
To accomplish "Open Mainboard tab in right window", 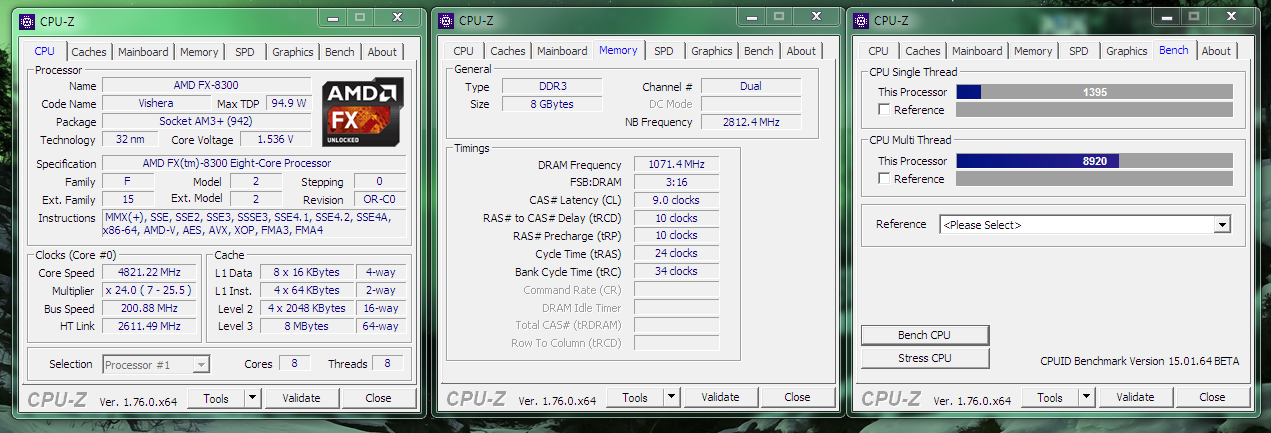I will pos(977,51).
